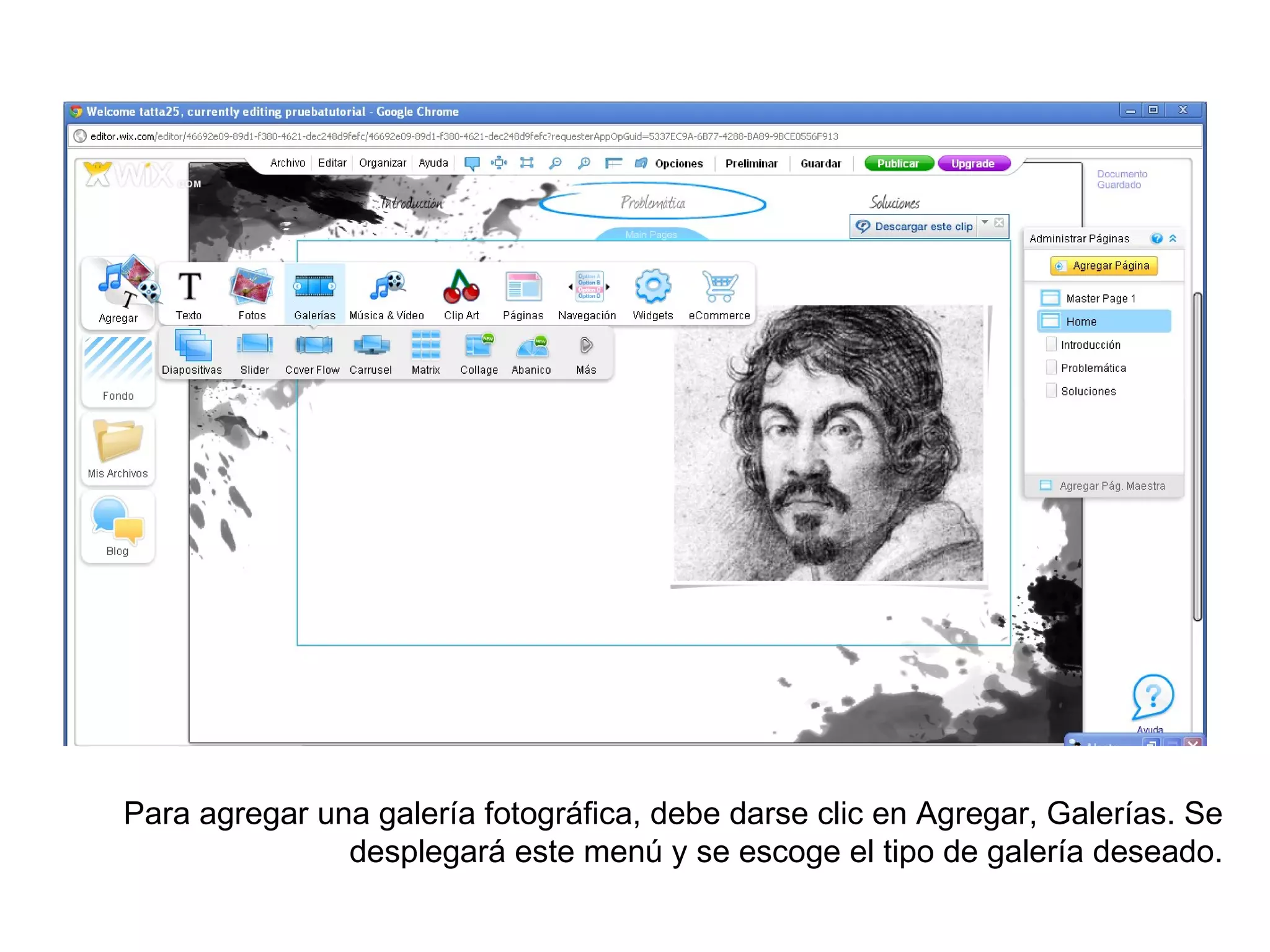Screen dimensions: 1270x952
Task: Open the Blog panel
Action: click(118, 527)
